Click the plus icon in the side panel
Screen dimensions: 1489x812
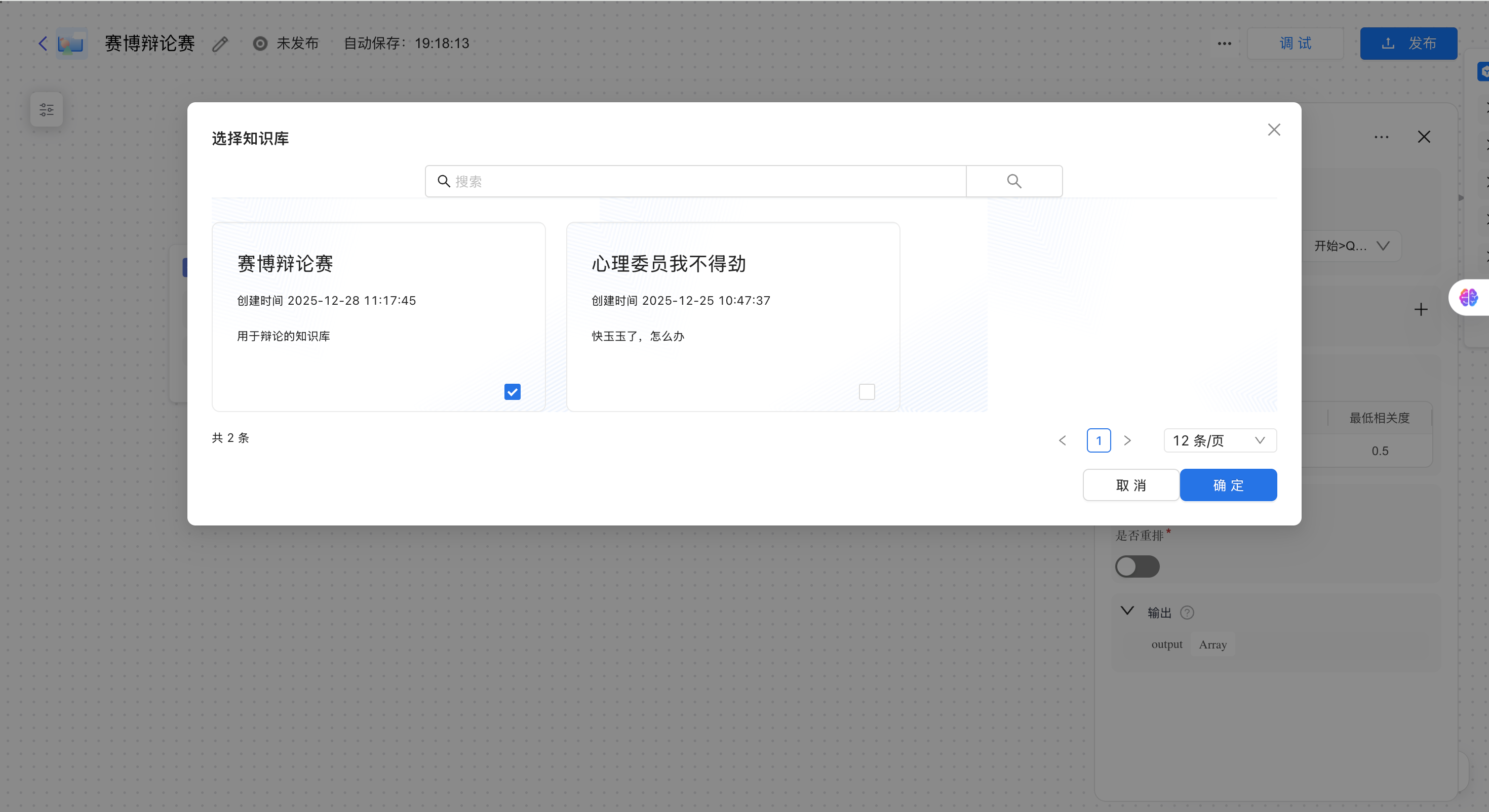coord(1421,310)
